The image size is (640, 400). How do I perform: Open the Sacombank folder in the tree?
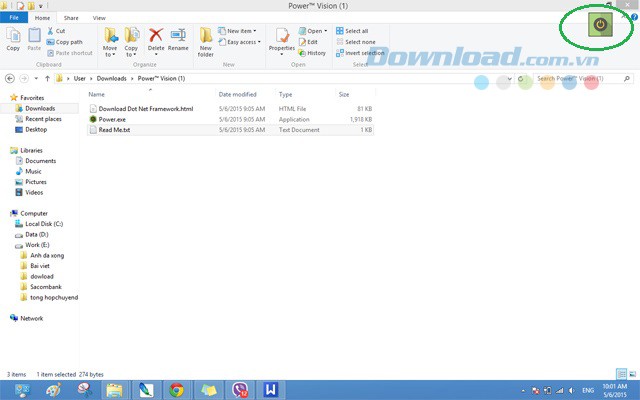(46, 286)
